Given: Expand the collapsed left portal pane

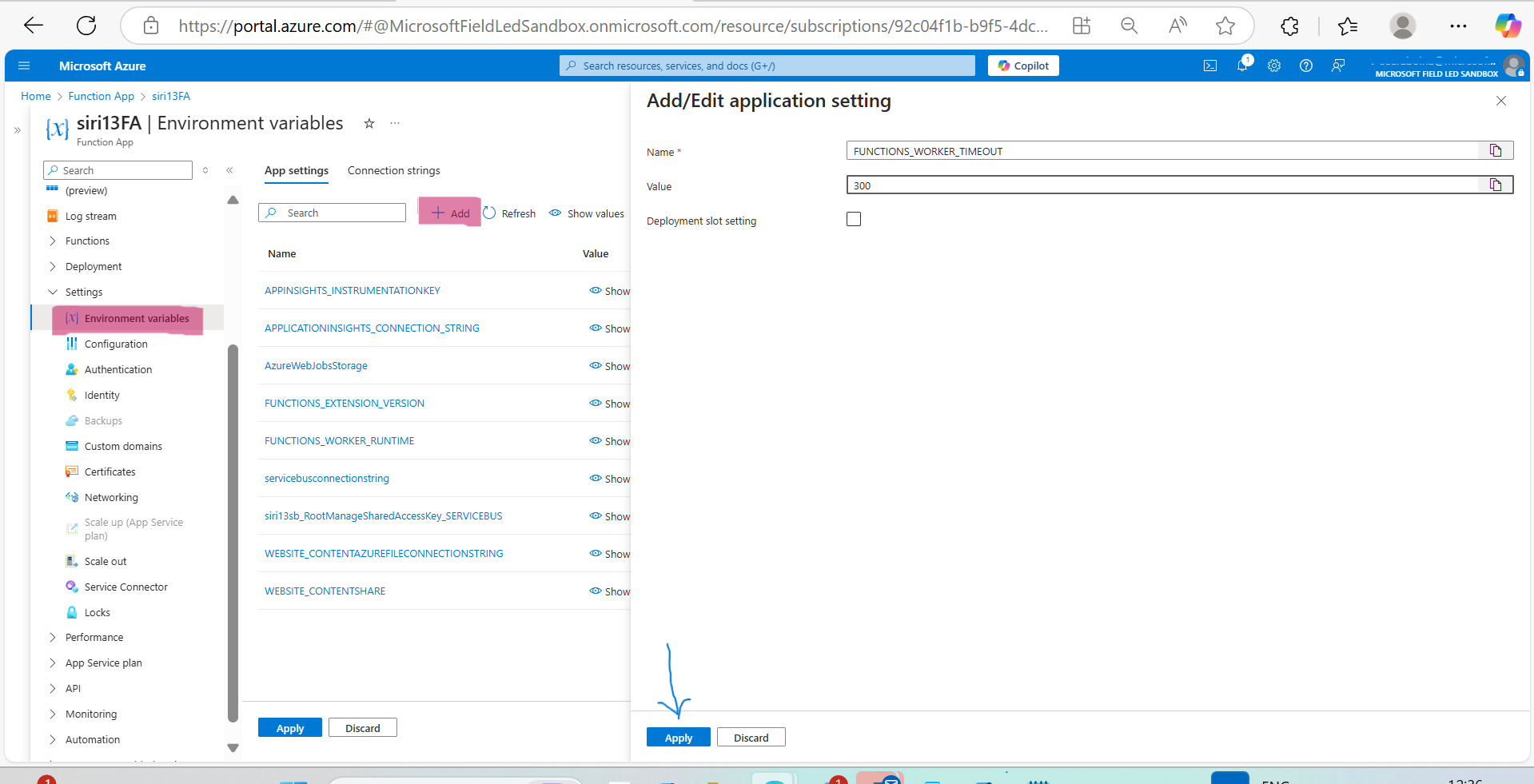Looking at the screenshot, I should coord(18,129).
